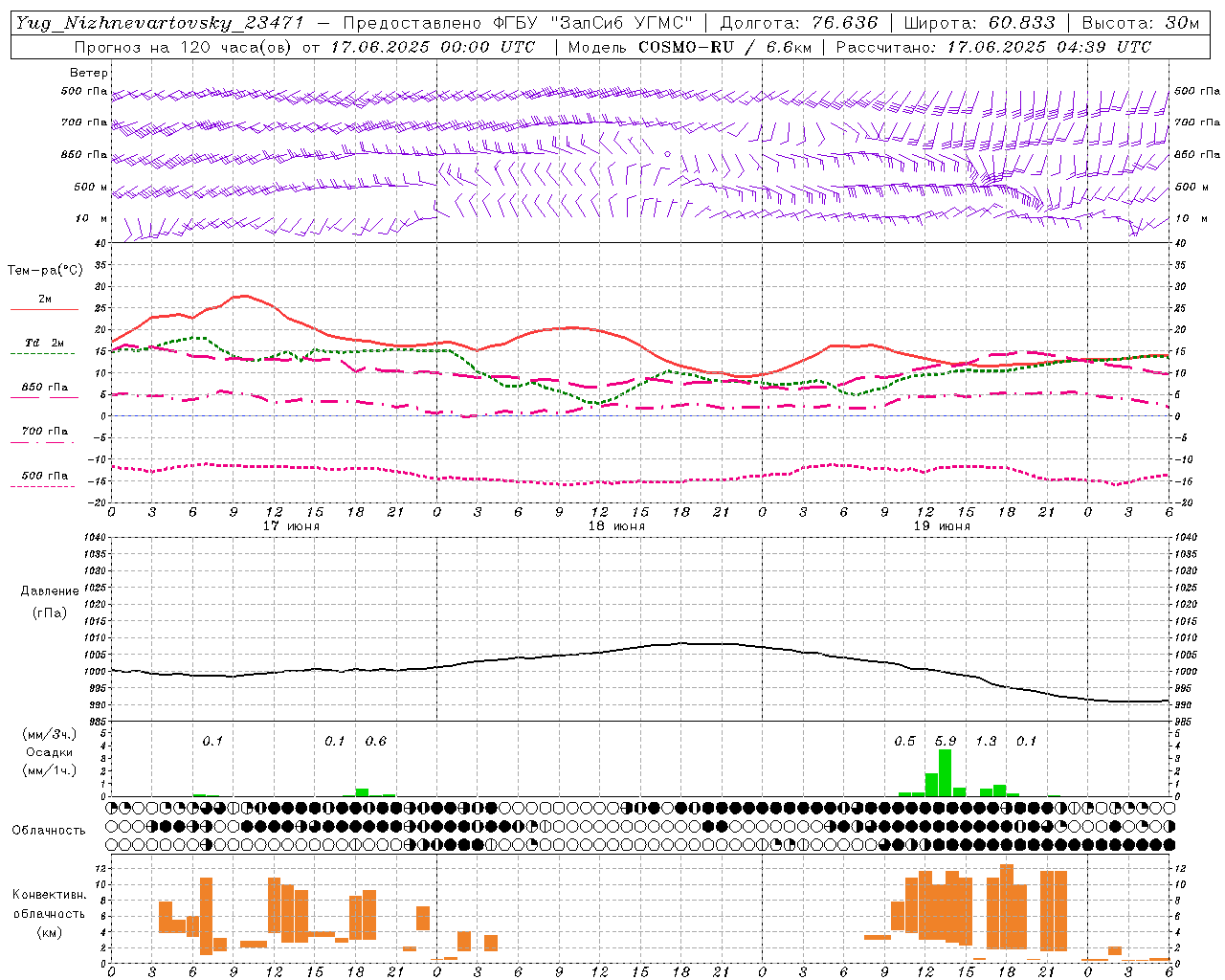Click the '500 гПа' label in the temperature legend

45,476
